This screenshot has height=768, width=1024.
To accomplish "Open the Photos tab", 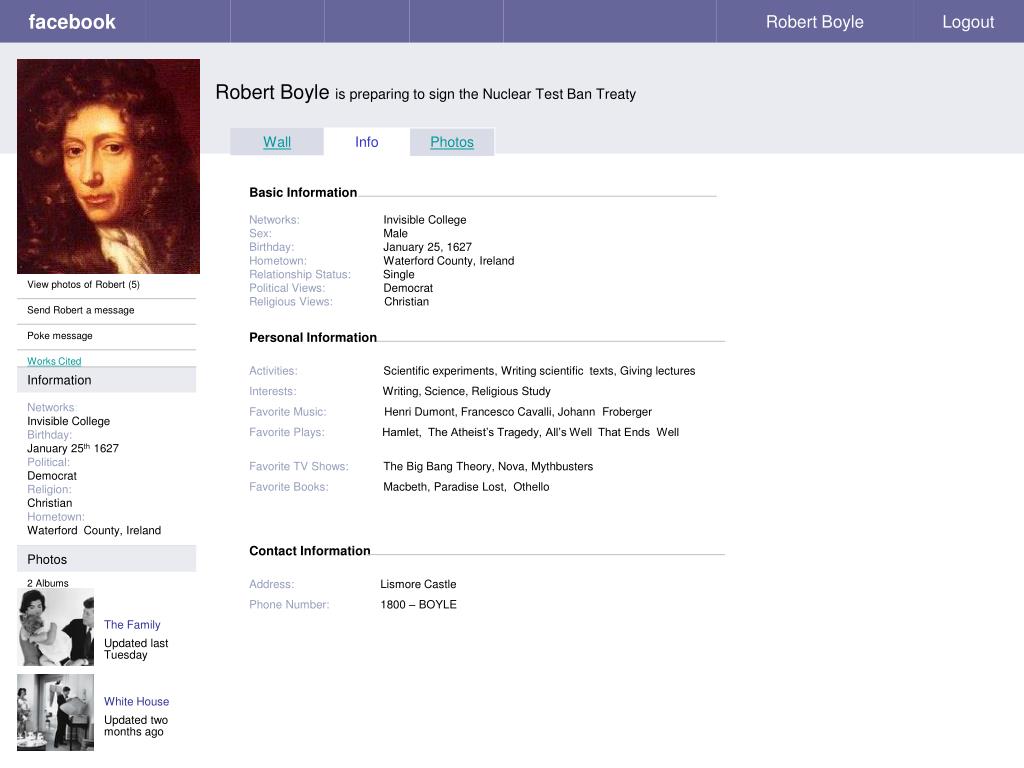I will pos(452,142).
